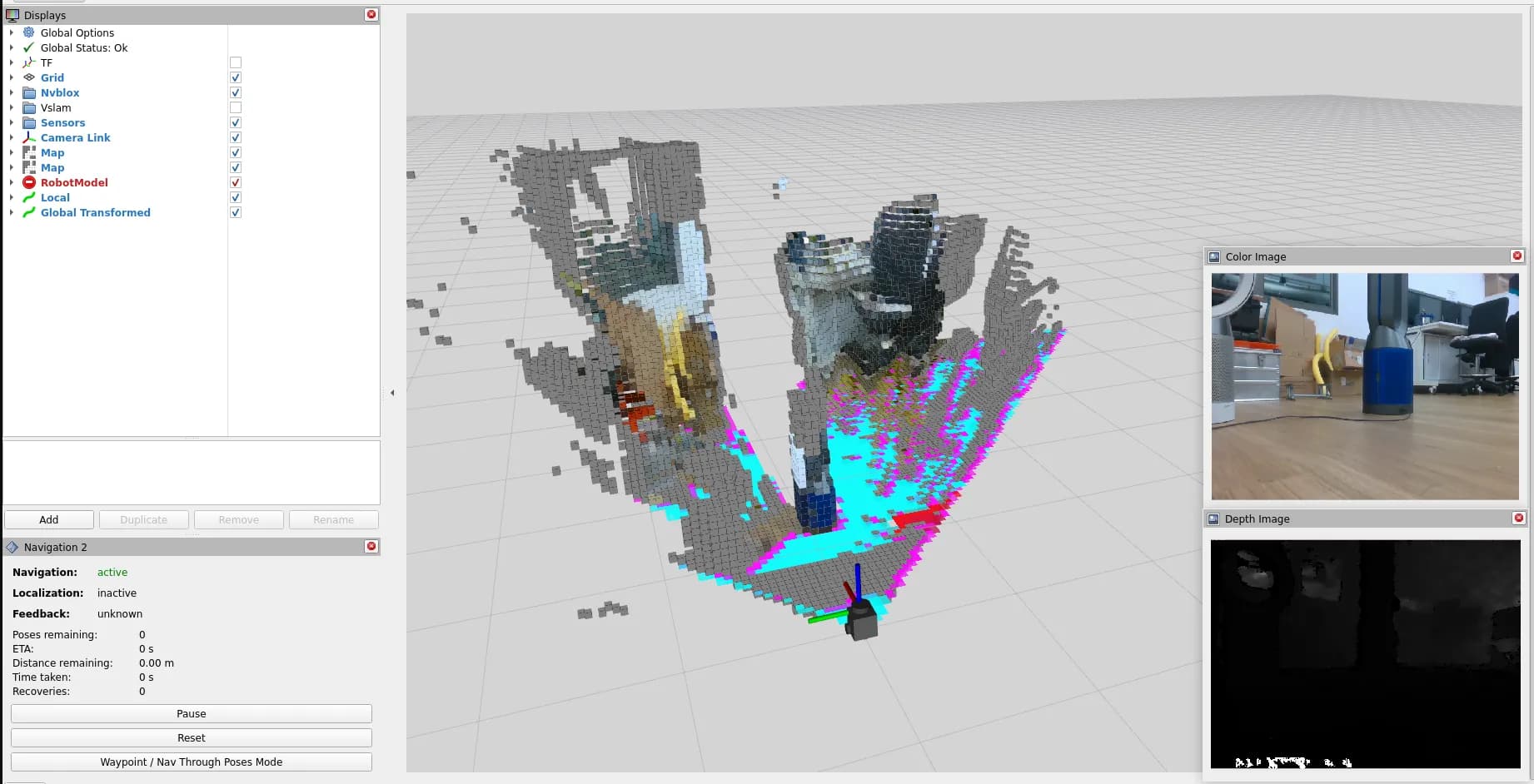This screenshot has width=1534, height=784.
Task: Click the Vslam folder icon
Action: click(29, 107)
